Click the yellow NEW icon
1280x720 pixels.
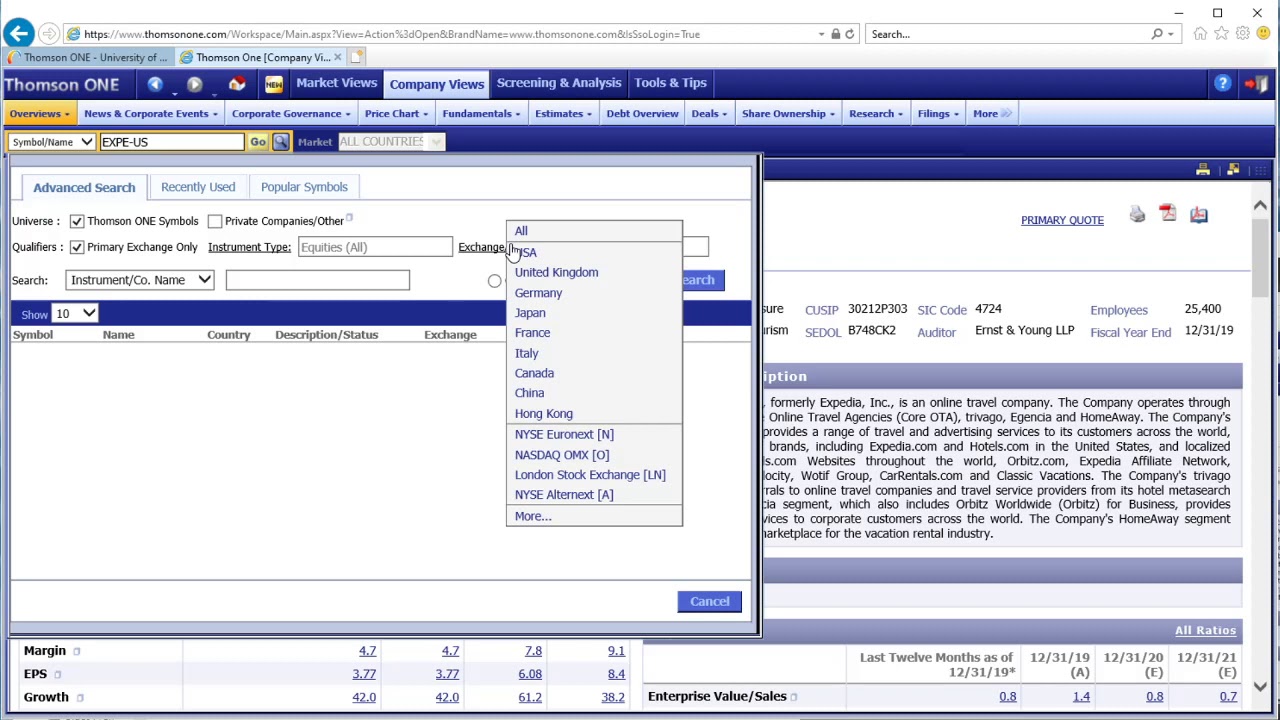(273, 84)
